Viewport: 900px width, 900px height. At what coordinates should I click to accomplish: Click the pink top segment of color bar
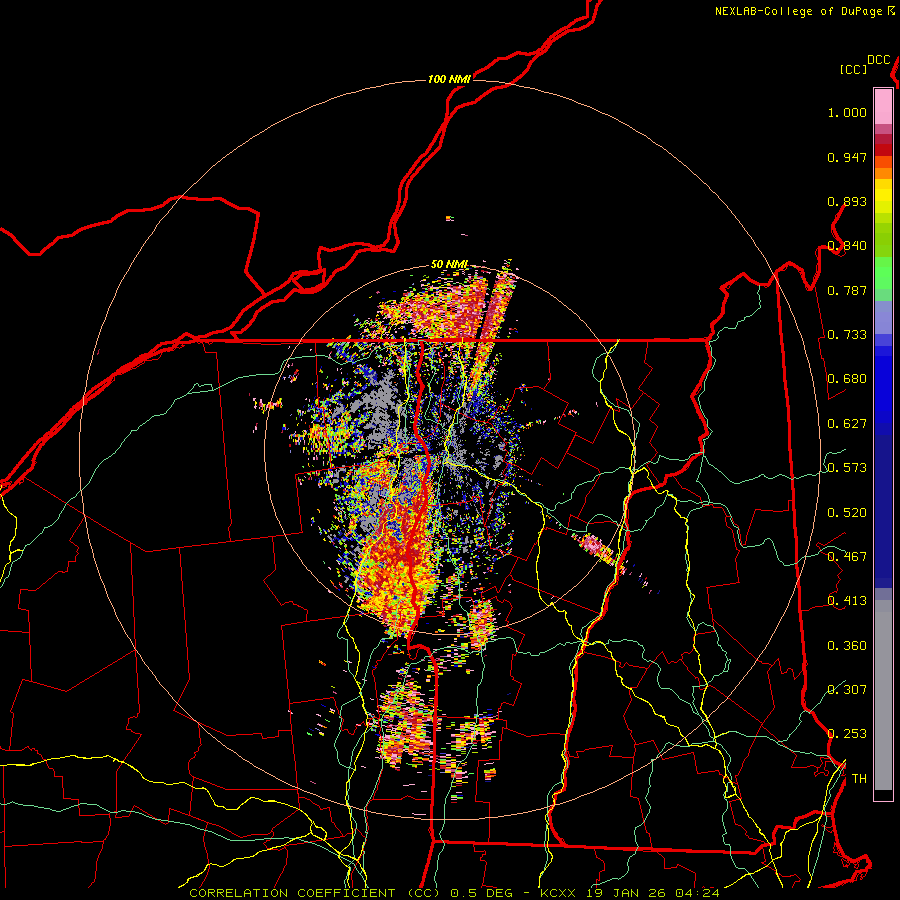click(x=883, y=107)
